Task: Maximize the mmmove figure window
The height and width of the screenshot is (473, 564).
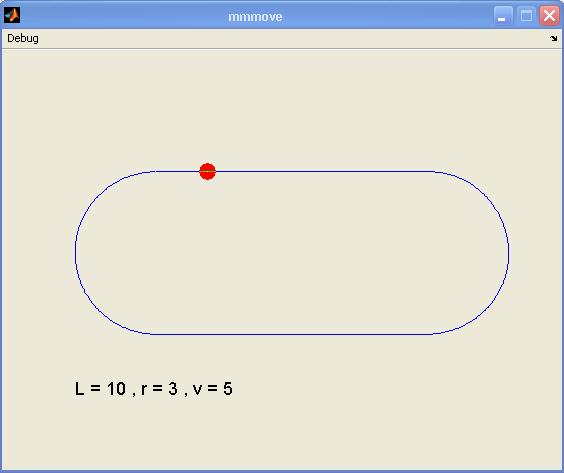Action: (526, 15)
